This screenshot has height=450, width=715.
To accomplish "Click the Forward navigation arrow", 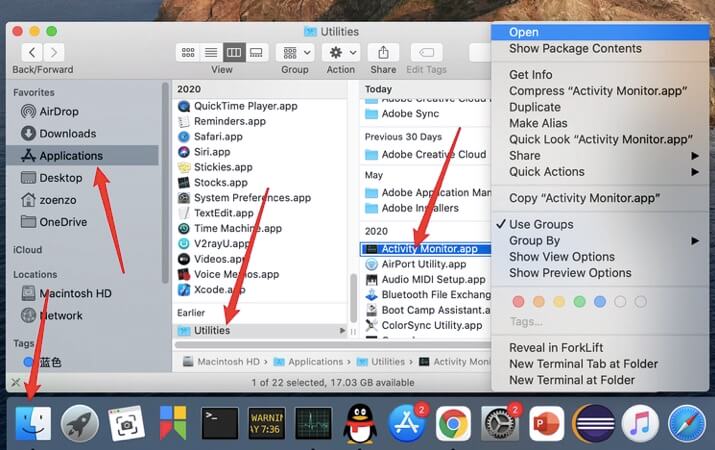I will tap(54, 53).
